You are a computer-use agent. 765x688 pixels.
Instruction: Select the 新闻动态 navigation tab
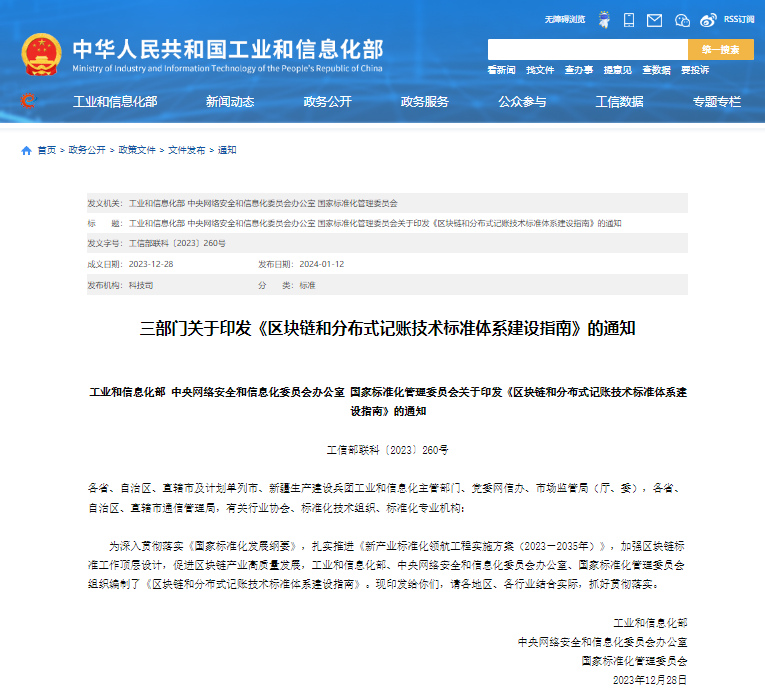click(x=230, y=101)
